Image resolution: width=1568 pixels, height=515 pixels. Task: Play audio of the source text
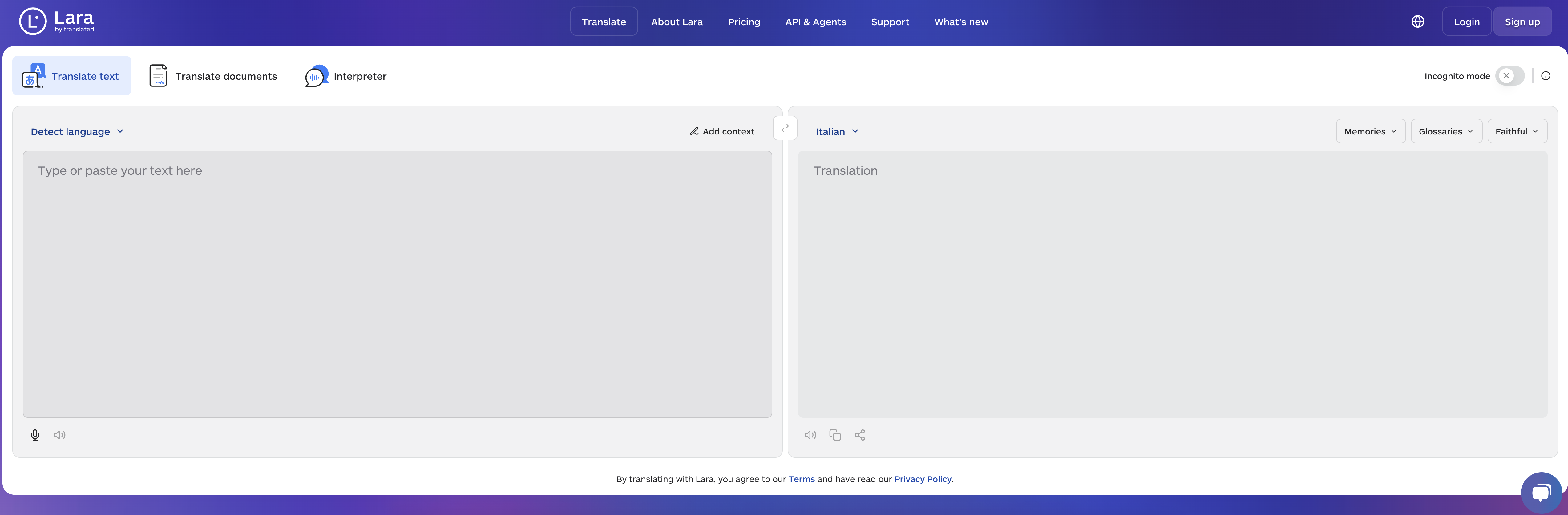(x=60, y=435)
